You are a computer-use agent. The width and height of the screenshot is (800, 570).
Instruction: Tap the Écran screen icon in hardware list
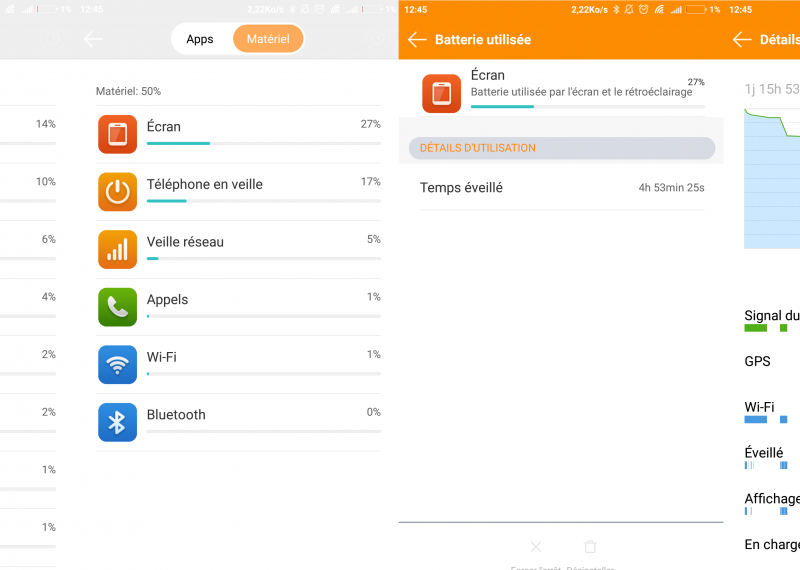[x=117, y=134]
